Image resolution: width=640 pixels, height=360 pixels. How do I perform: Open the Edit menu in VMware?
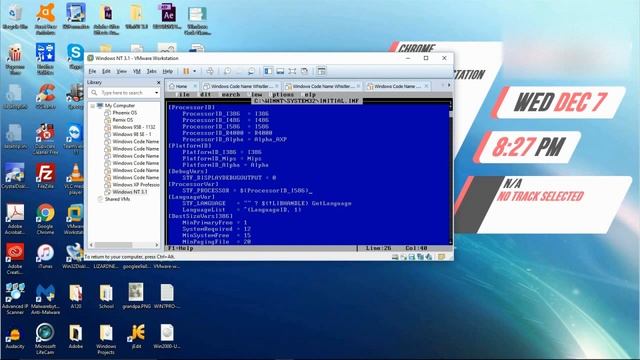106,71
